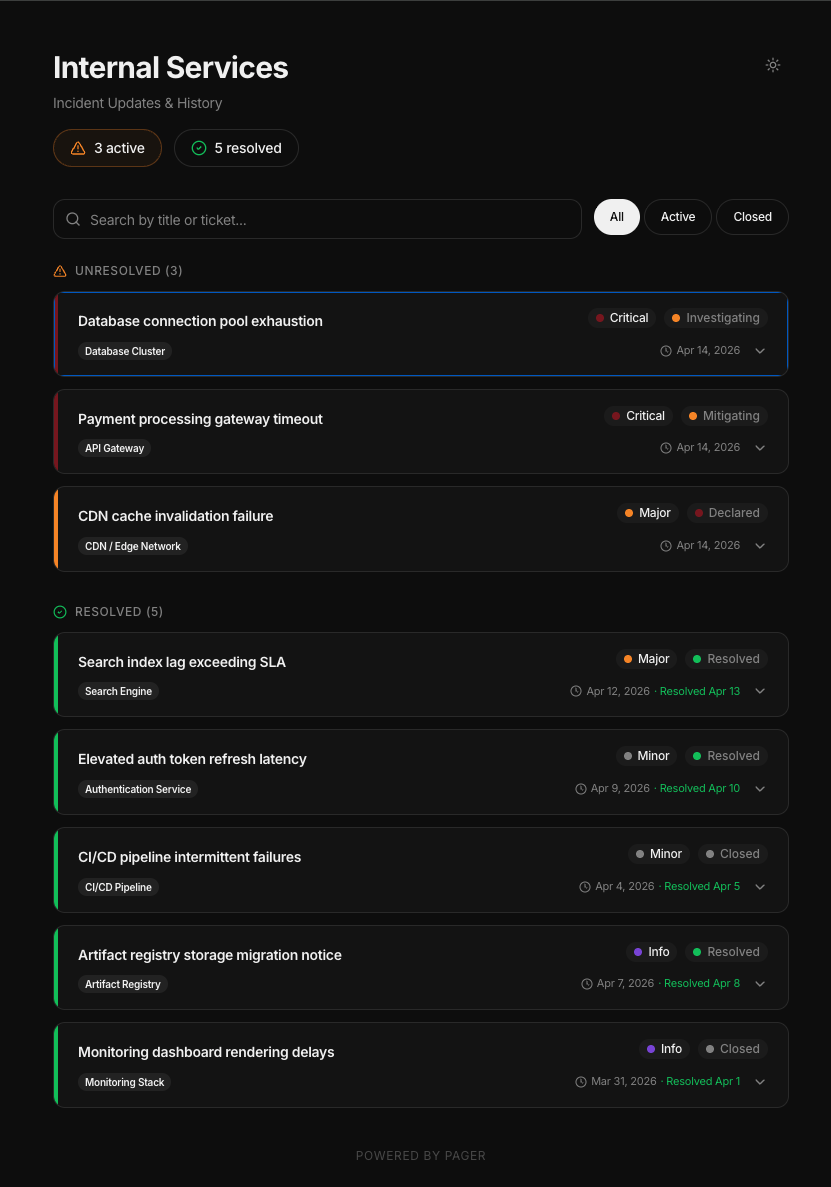The width and height of the screenshot is (831, 1187).
Task: Toggle the light theme with the sun icon
Action: 772,64
